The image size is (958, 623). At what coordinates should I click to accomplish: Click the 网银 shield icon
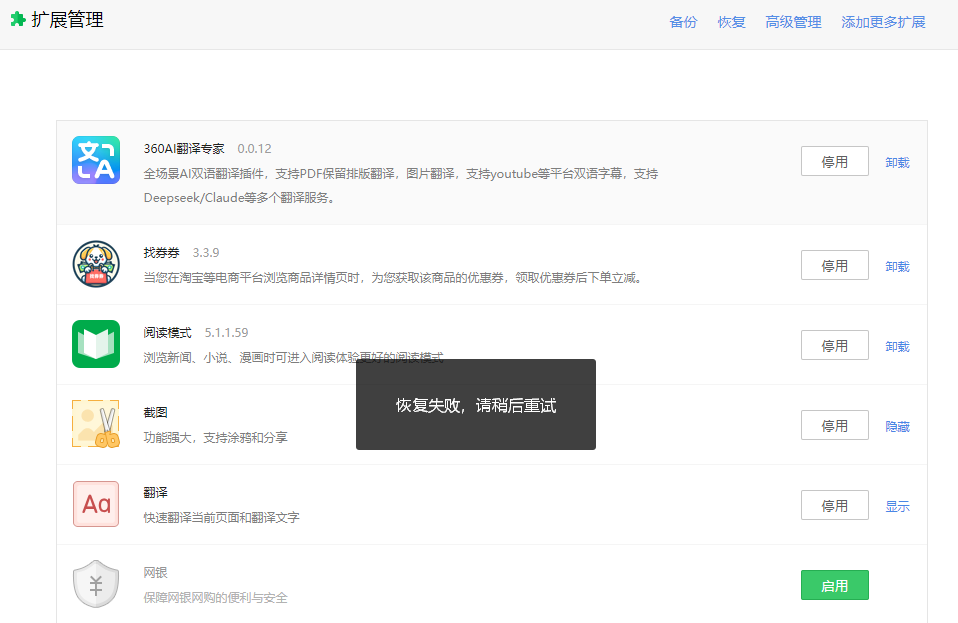[x=96, y=584]
